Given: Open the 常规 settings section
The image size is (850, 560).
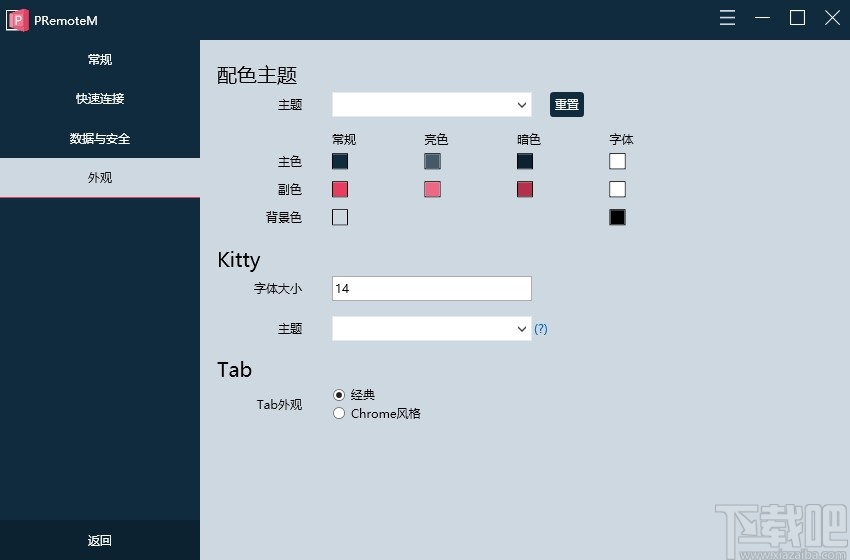Looking at the screenshot, I should (100, 60).
